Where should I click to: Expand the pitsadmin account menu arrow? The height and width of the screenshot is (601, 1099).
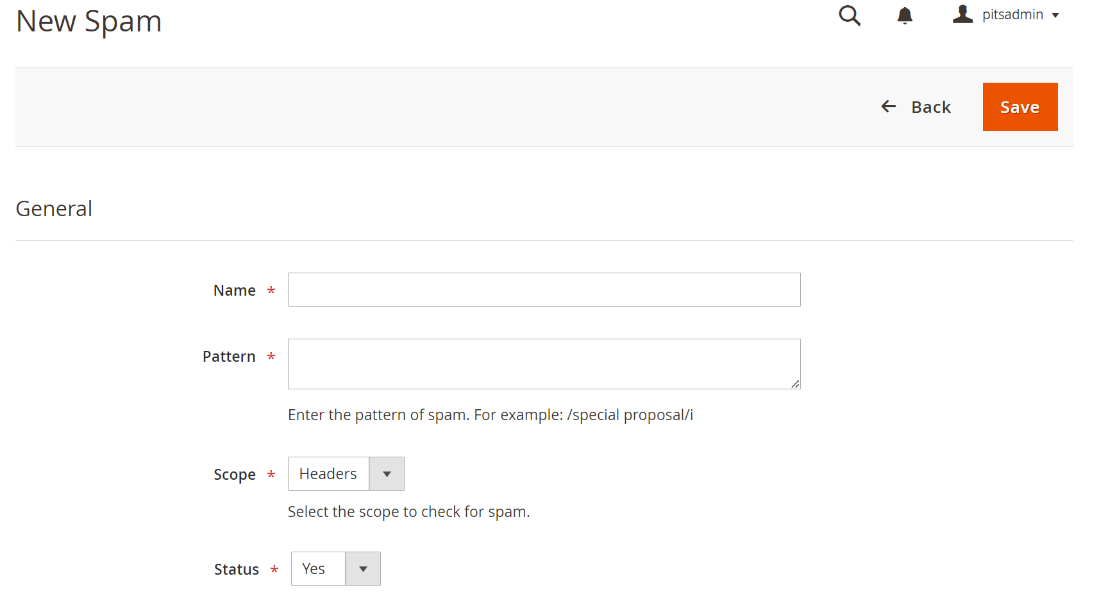pos(1055,15)
